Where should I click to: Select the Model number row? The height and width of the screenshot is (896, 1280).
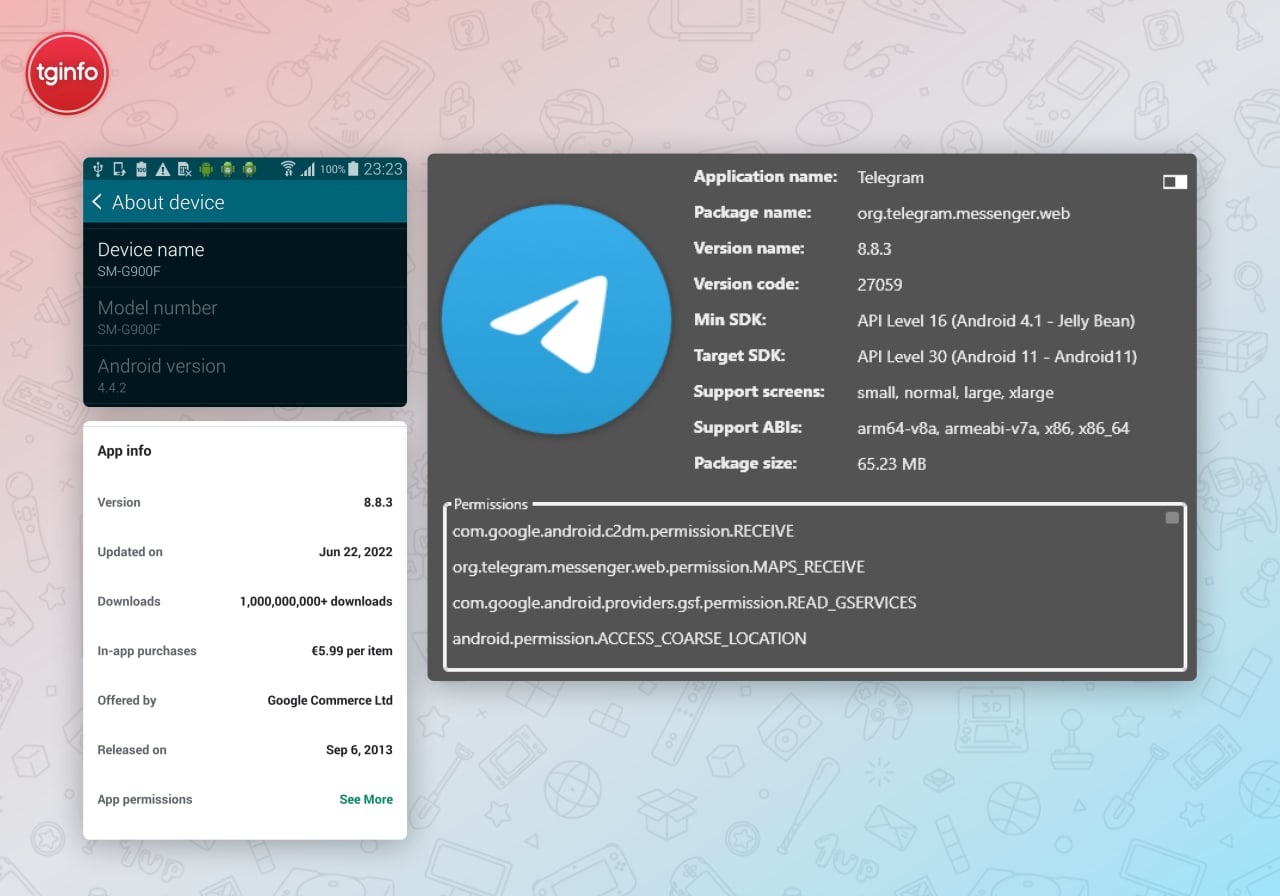pyautogui.click(x=245, y=316)
